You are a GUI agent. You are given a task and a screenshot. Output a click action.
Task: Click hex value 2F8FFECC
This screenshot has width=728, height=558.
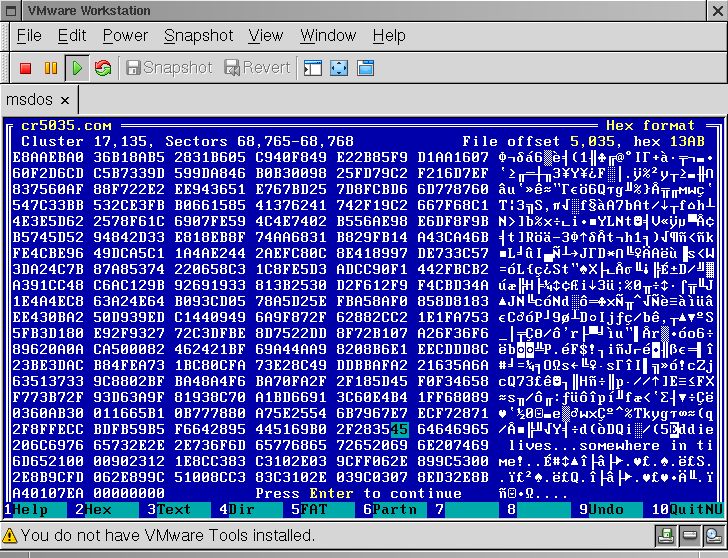[x=48, y=429]
